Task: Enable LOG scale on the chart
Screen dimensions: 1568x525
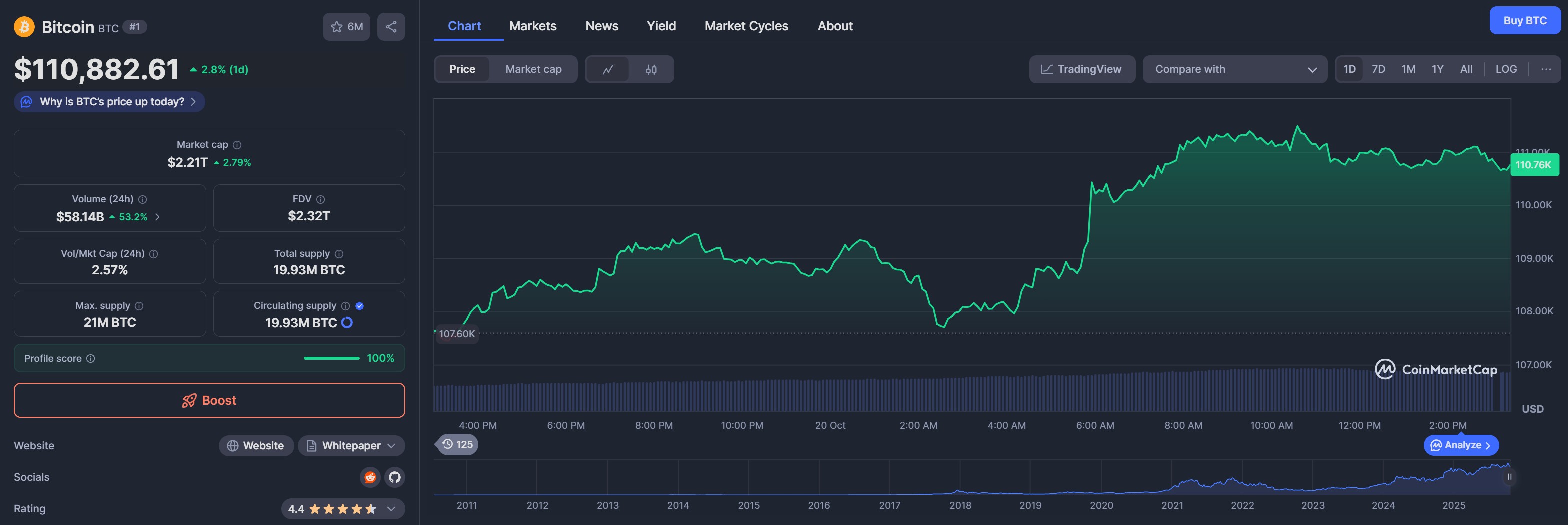Action: (x=1506, y=69)
